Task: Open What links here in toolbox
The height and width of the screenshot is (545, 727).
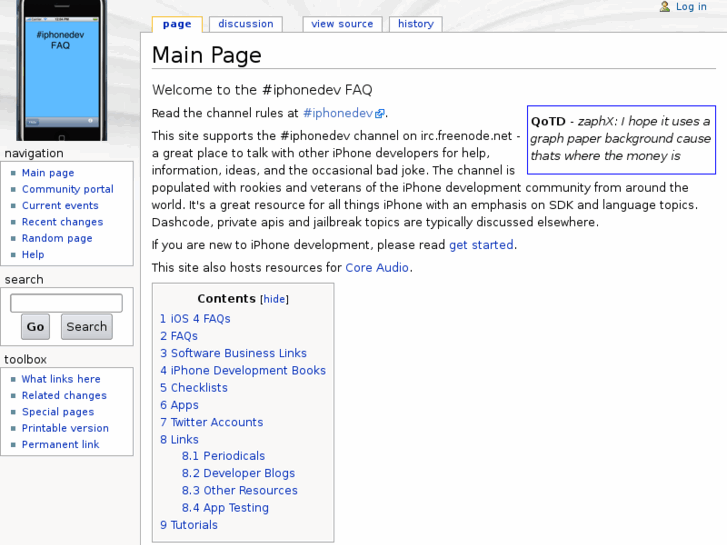Action: click(x=61, y=379)
